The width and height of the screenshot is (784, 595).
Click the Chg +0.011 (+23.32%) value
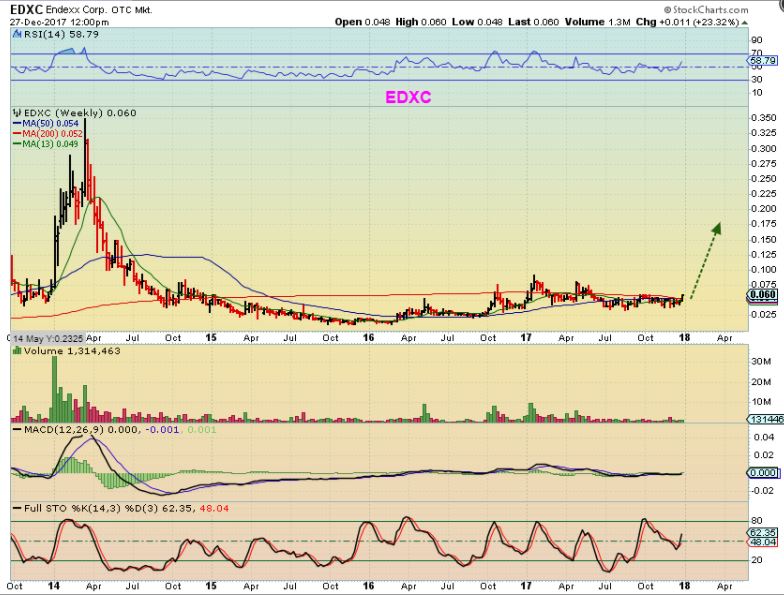(x=690, y=22)
